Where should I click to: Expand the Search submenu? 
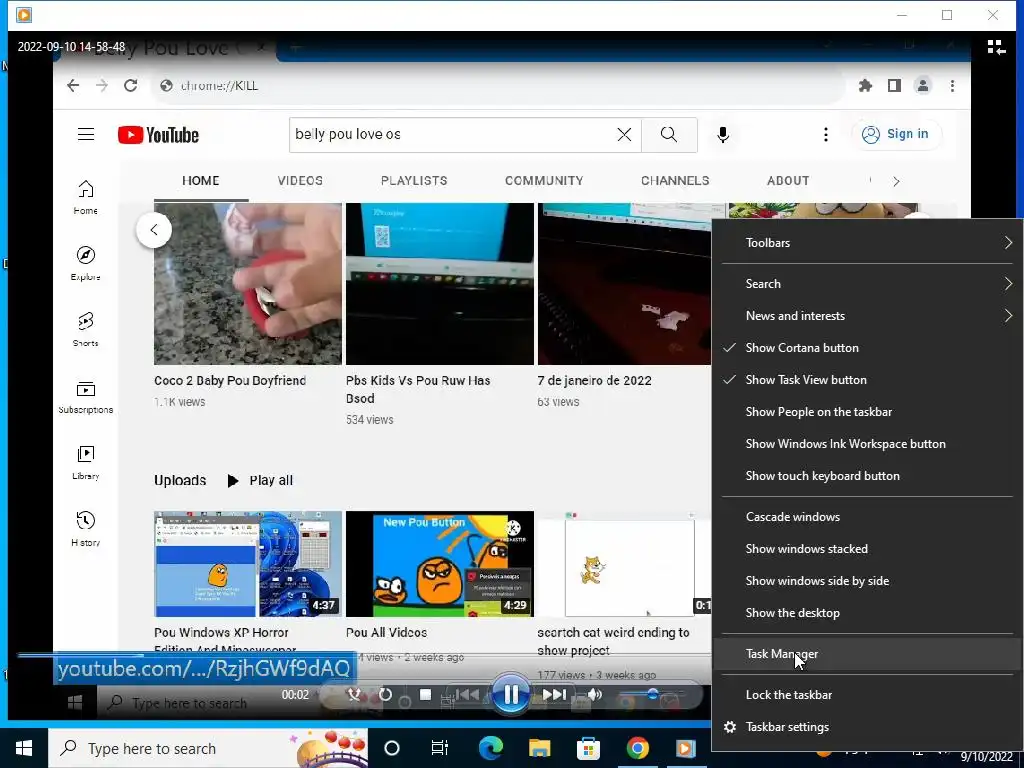[867, 284]
